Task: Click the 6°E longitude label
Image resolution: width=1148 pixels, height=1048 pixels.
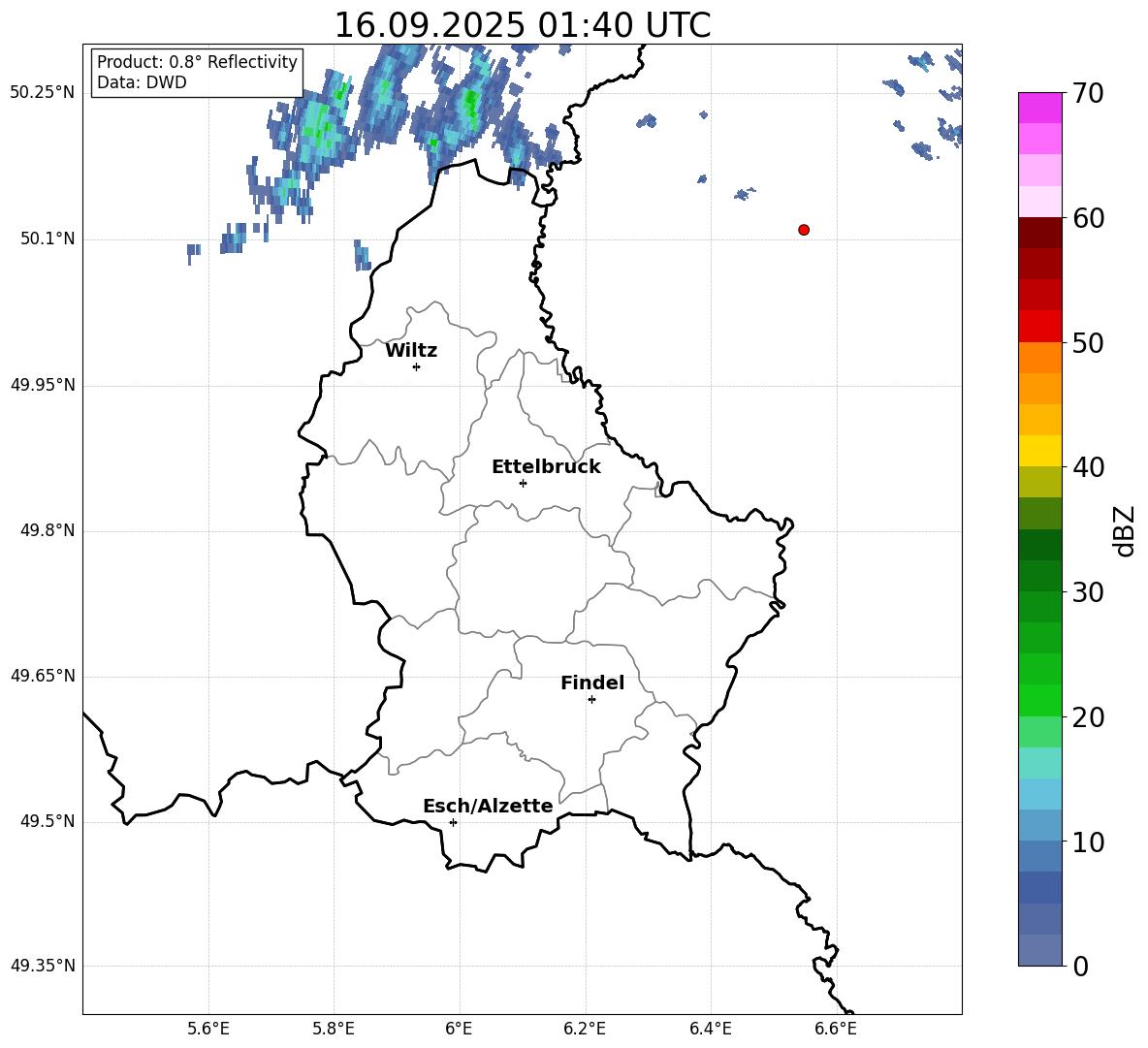Action: 459,1029
